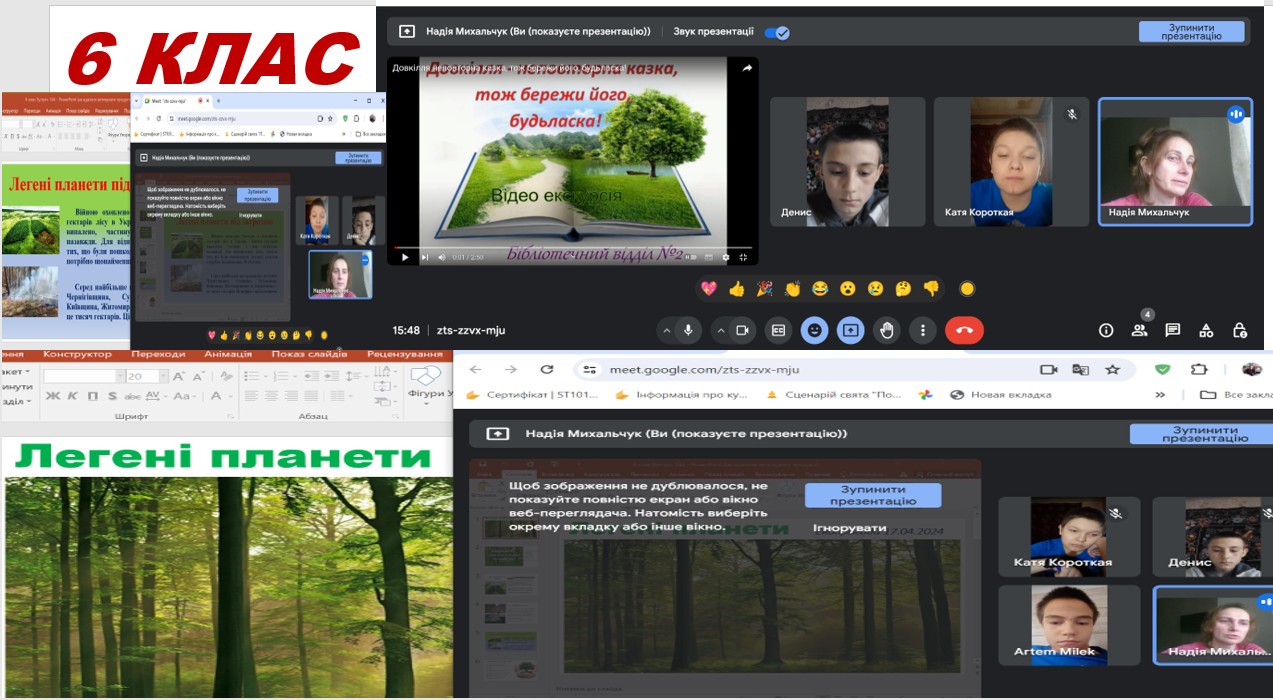The width and height of the screenshot is (1273, 700).
Task: Send the thumbs up reaction
Action: [x=737, y=289]
